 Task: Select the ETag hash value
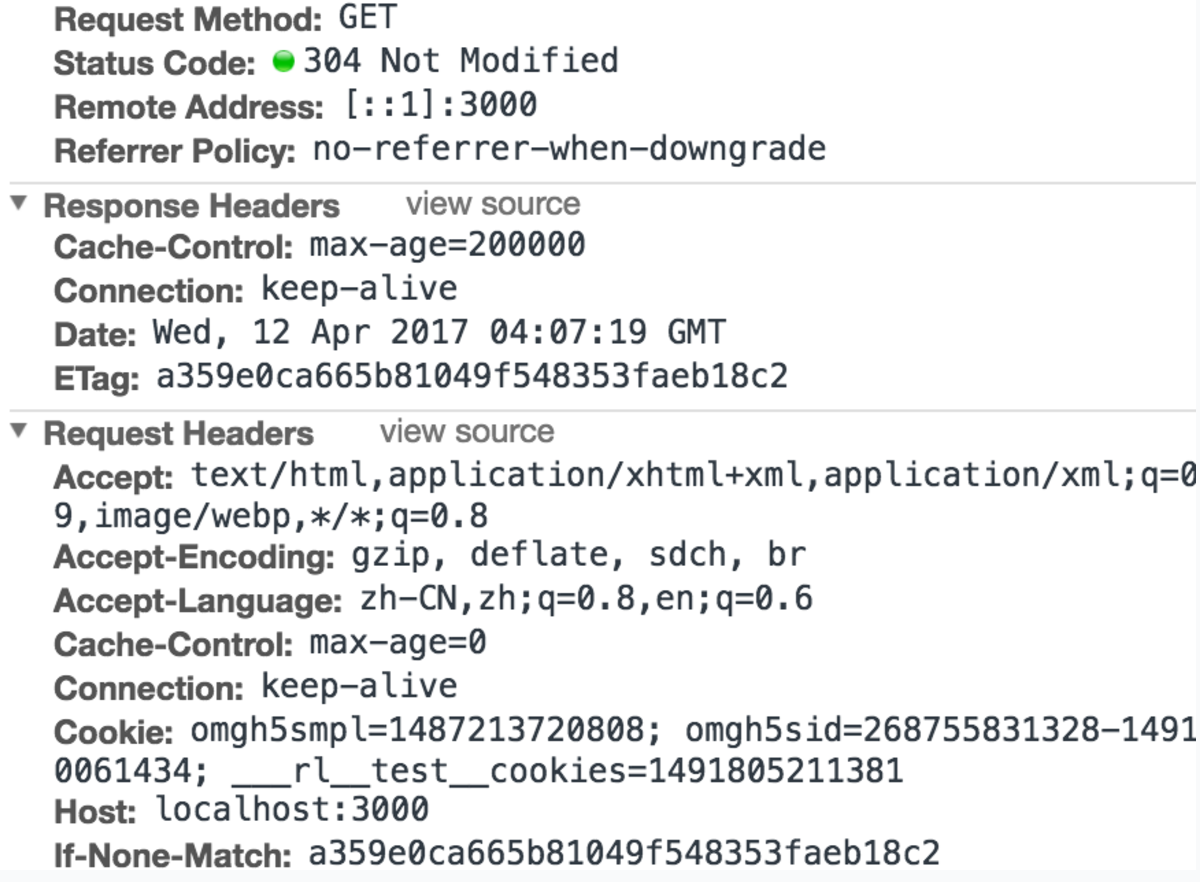(472, 377)
